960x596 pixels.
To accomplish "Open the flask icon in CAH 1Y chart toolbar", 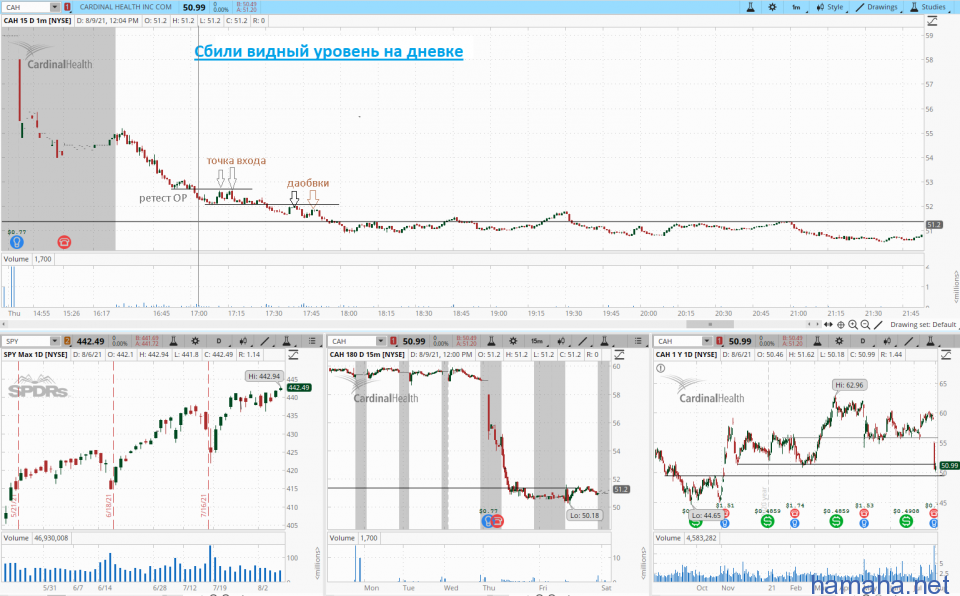I will coord(816,341).
